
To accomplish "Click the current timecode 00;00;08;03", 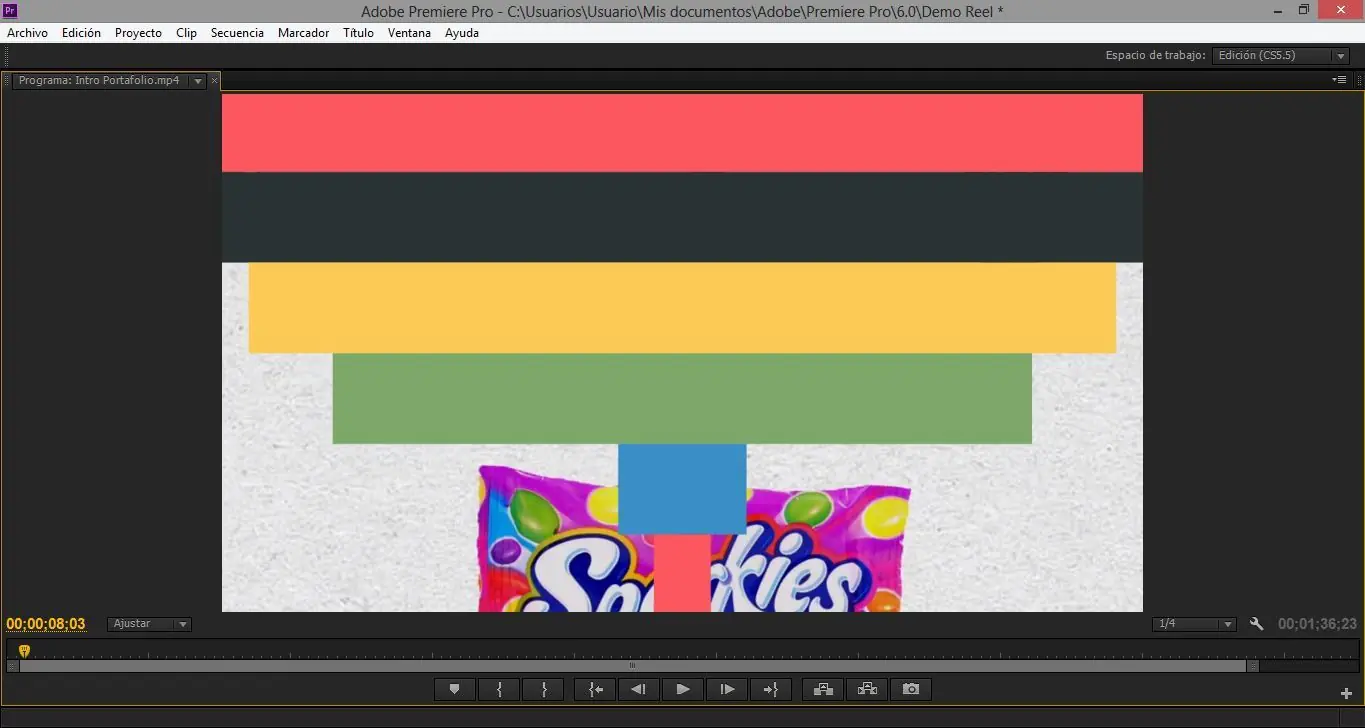I will 46,624.
